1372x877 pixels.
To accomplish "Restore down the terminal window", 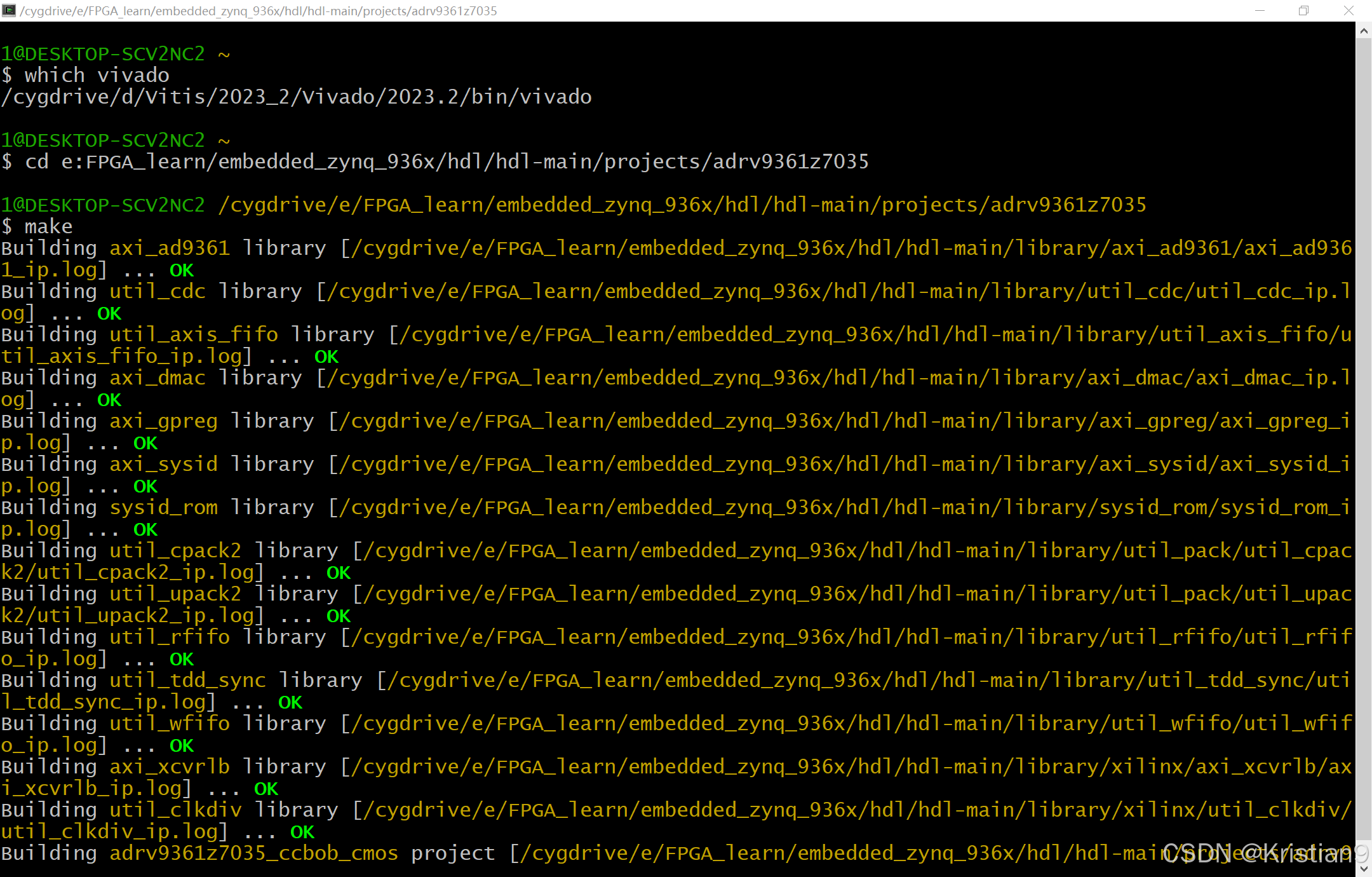I will [1304, 10].
